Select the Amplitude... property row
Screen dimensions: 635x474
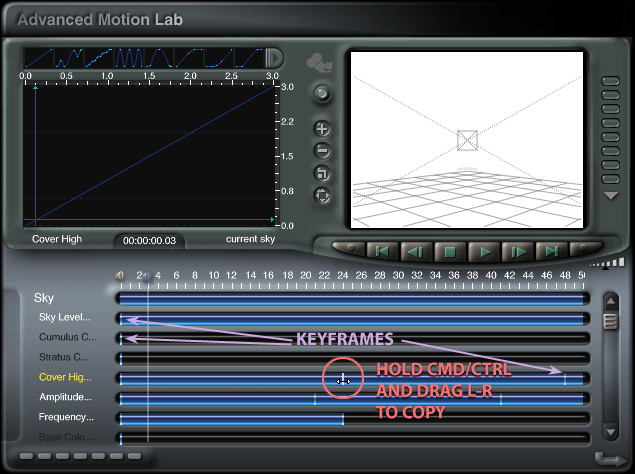tap(66, 397)
